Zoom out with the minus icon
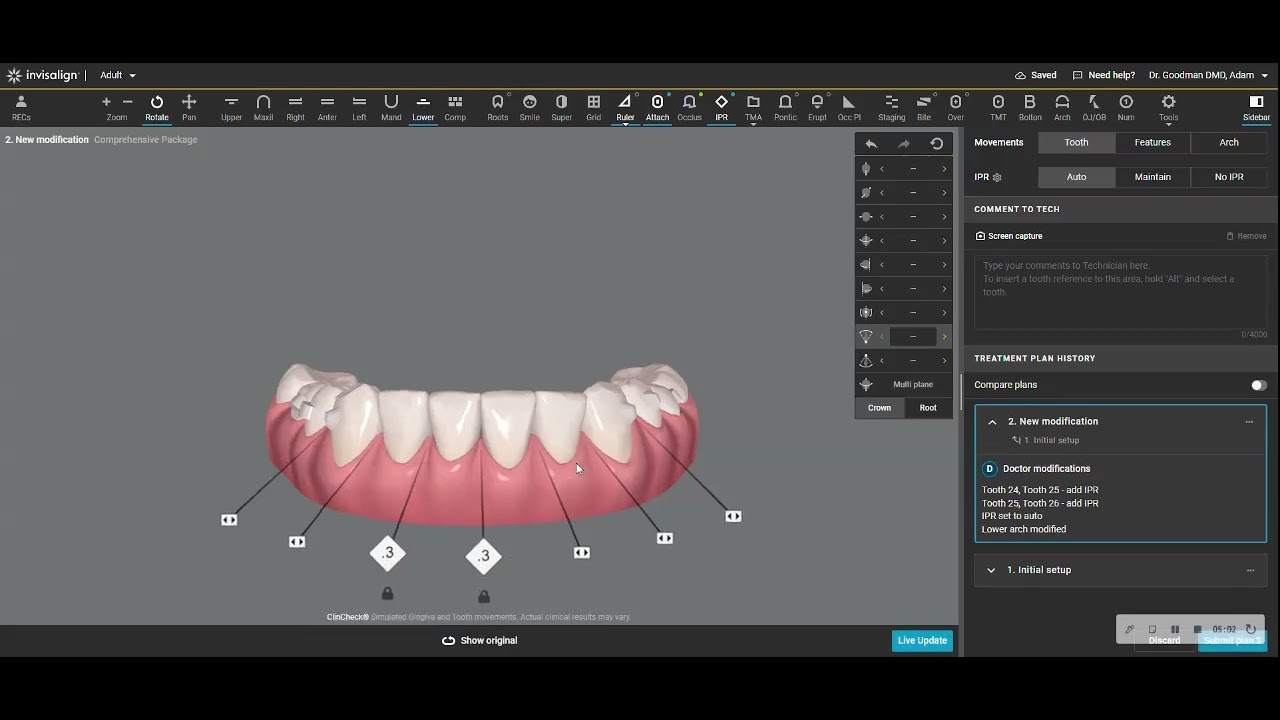The height and width of the screenshot is (720, 1280). [x=128, y=102]
